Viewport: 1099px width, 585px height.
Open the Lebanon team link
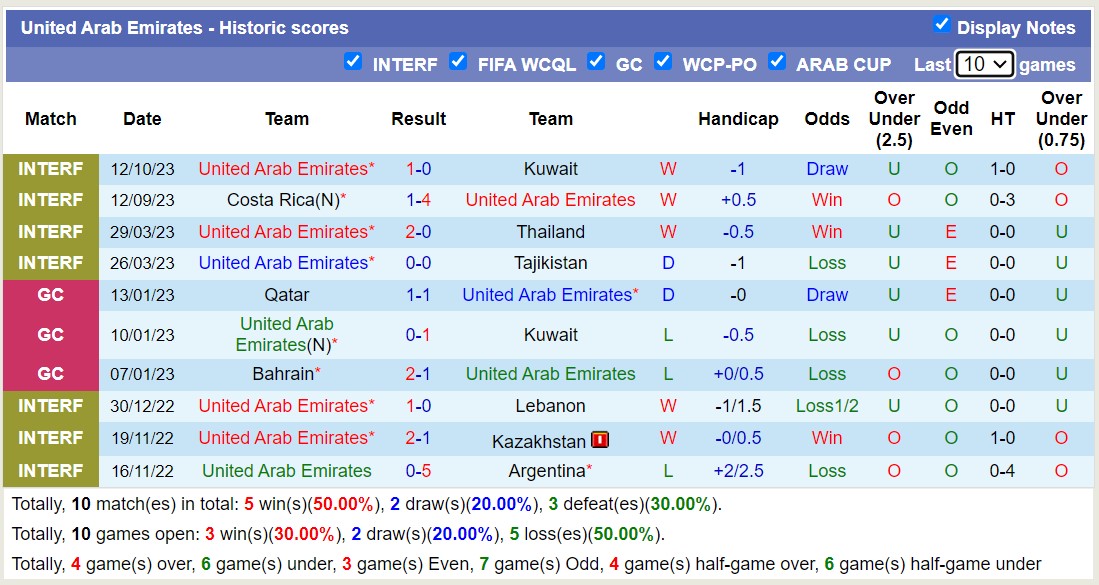550,406
